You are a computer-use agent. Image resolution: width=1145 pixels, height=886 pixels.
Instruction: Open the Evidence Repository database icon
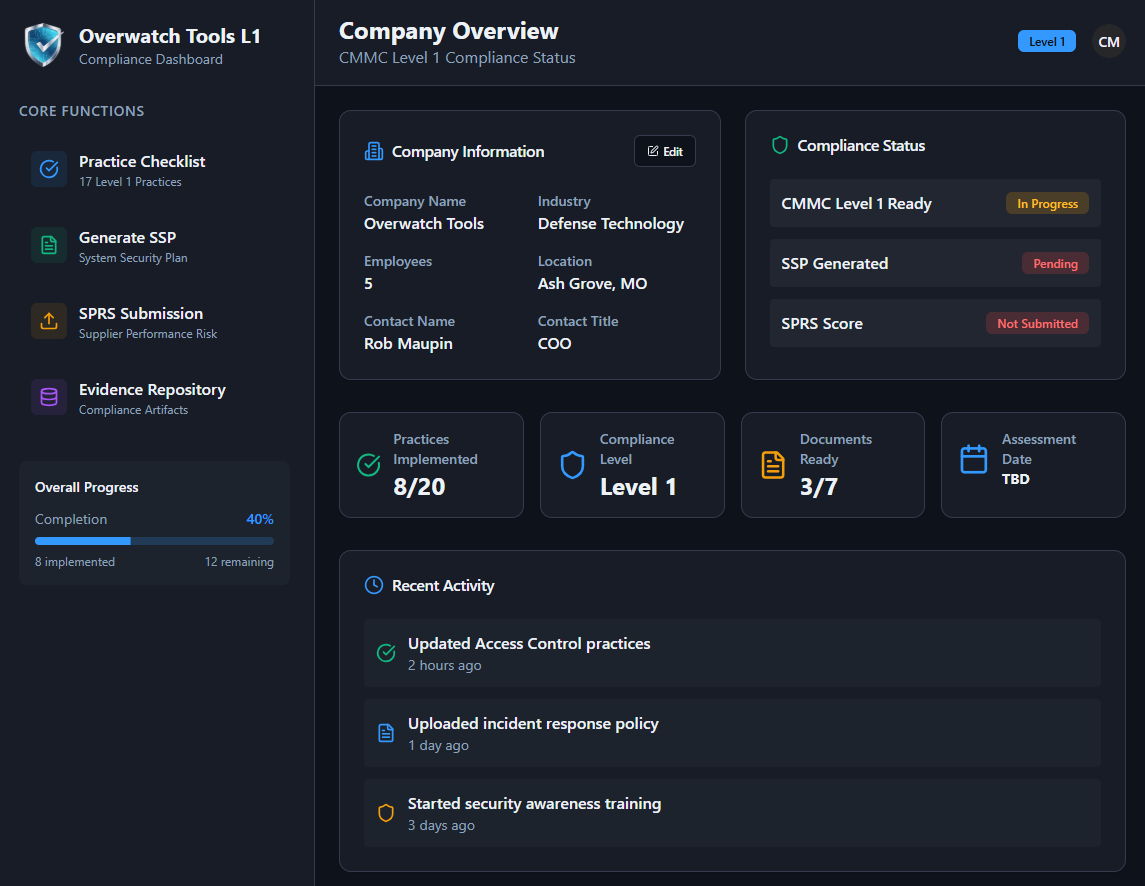(x=48, y=398)
